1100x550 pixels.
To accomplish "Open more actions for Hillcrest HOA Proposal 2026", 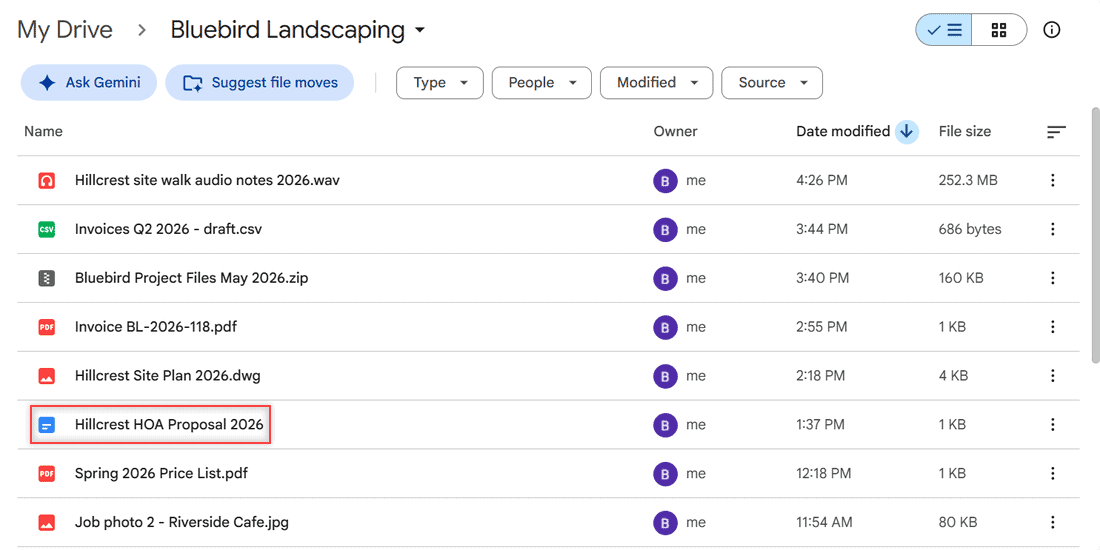I will click(1052, 424).
